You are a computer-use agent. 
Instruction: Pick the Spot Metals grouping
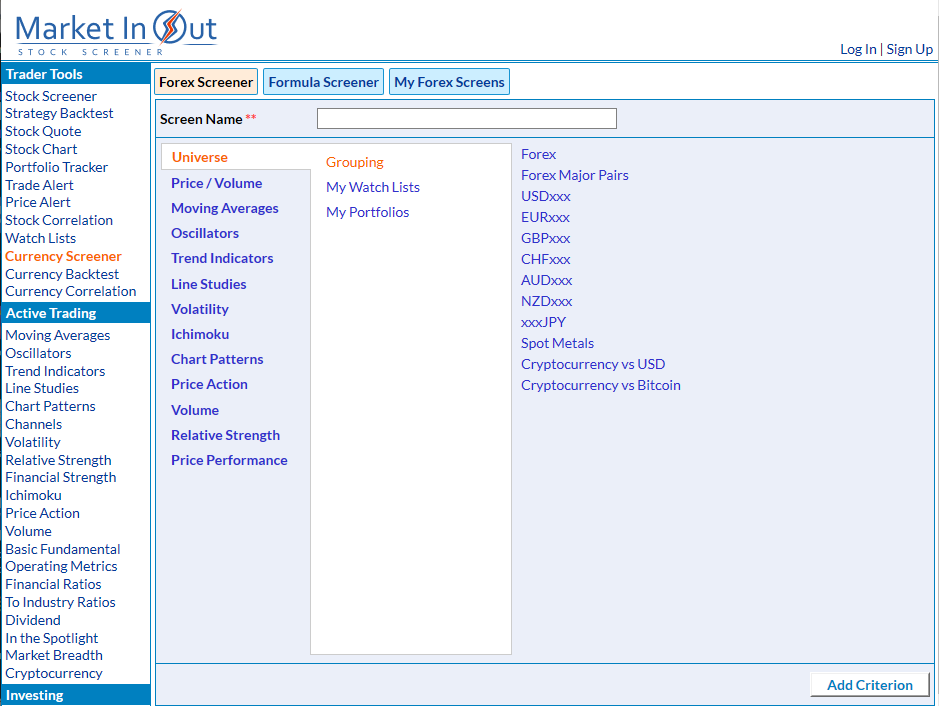click(x=557, y=343)
